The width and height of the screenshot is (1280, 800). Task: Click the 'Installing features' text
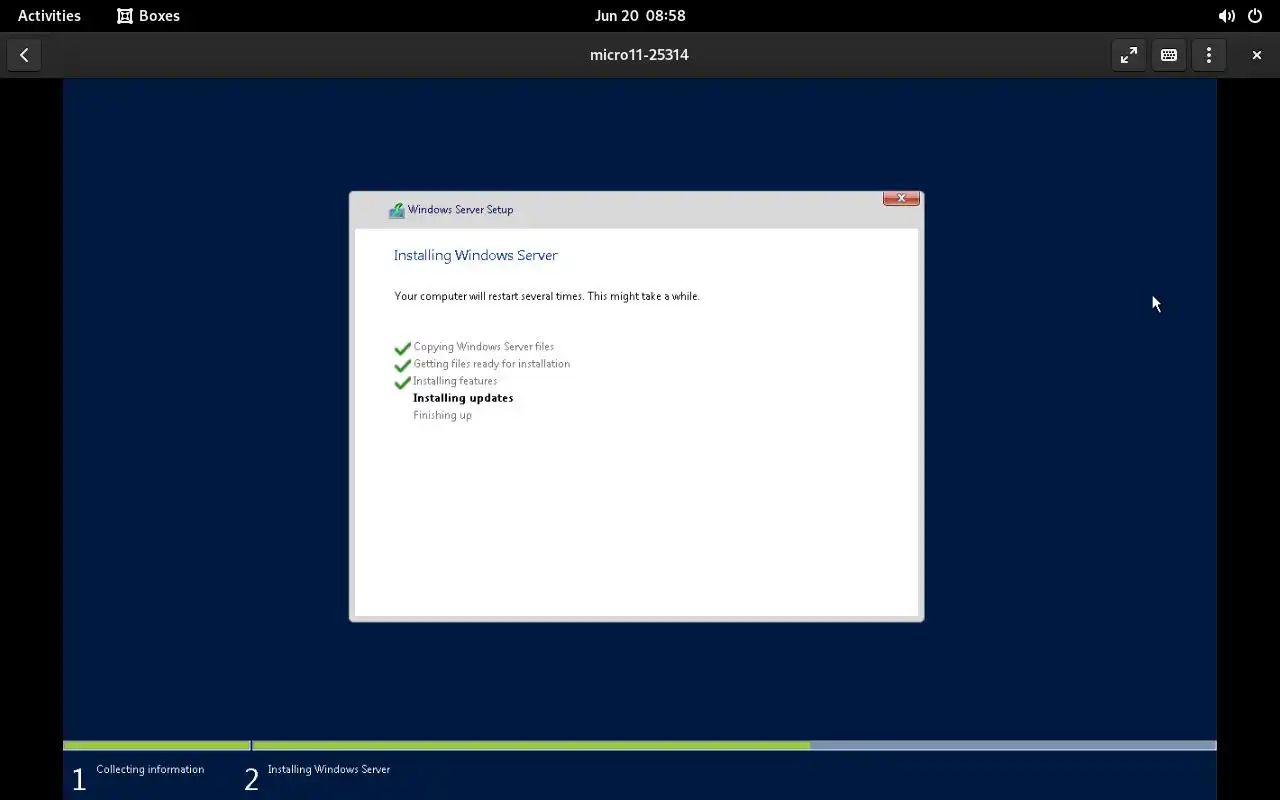(x=455, y=381)
